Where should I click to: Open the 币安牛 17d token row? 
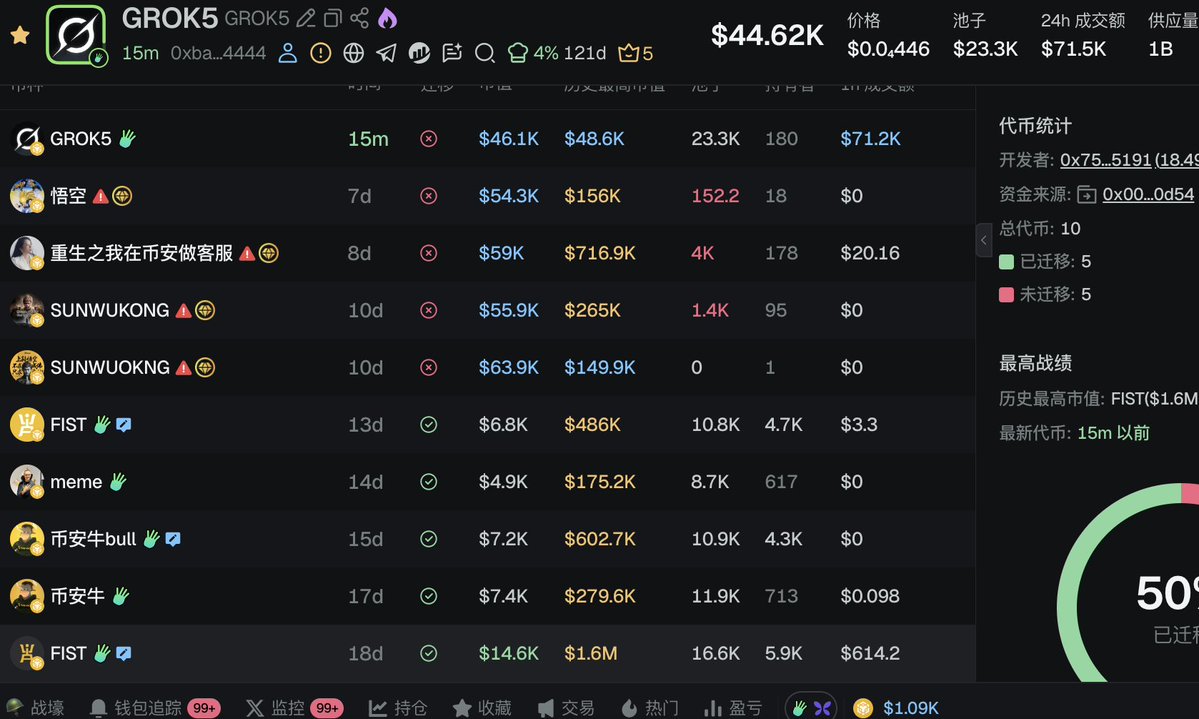click(487, 596)
